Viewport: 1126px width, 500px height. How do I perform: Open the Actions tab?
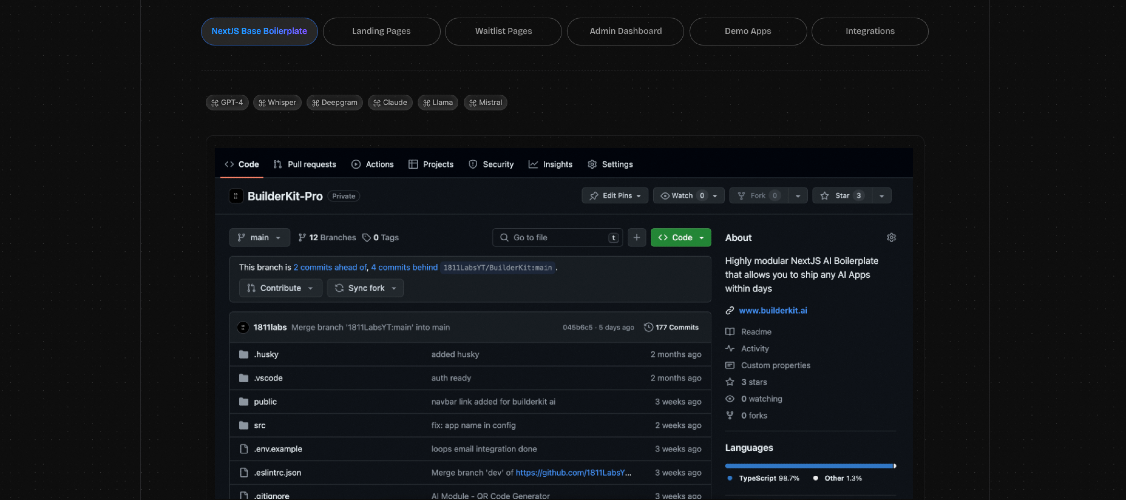372,165
